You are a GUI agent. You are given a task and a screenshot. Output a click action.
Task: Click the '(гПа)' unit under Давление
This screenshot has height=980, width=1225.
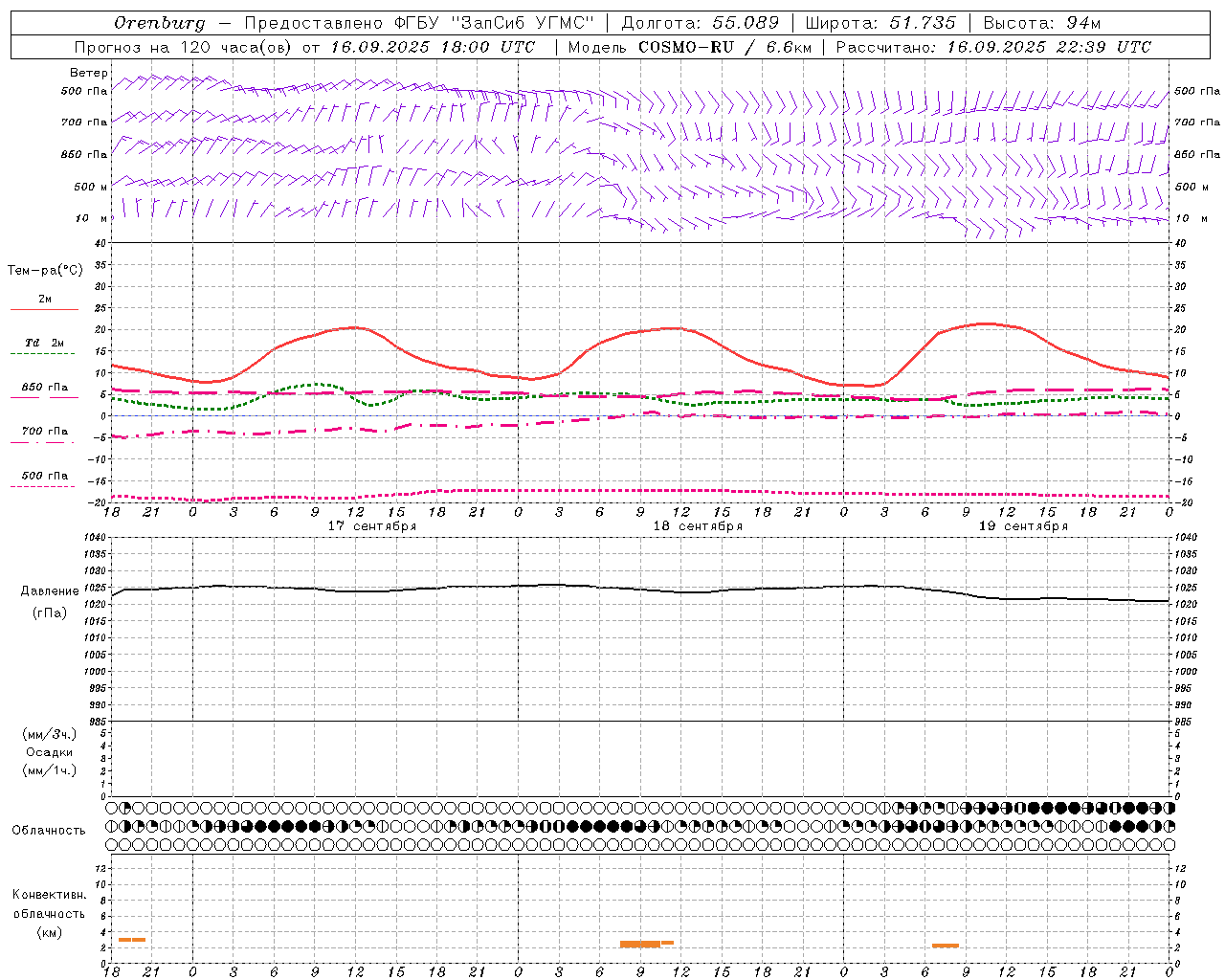pos(50,613)
